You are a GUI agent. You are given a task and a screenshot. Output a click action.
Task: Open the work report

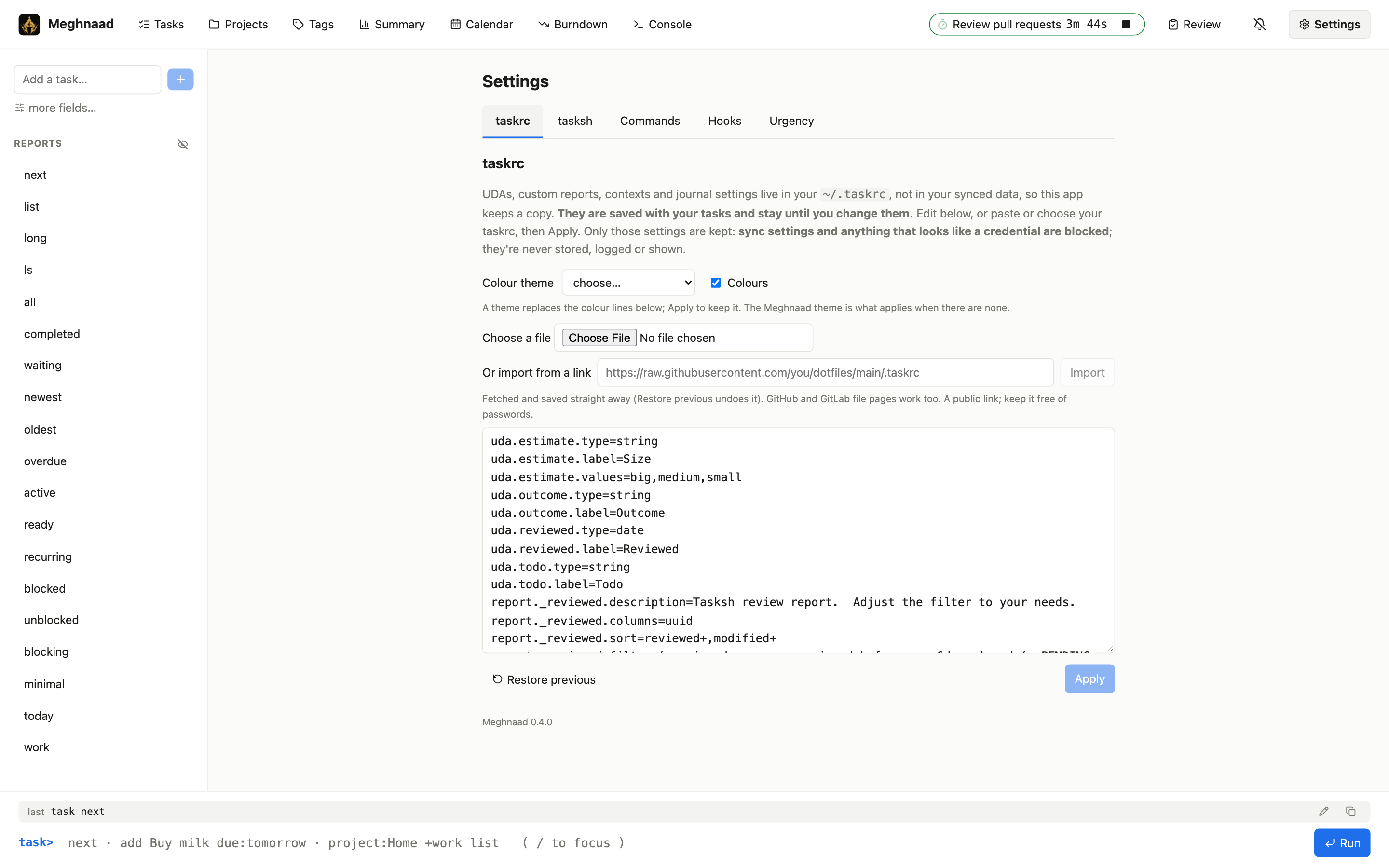(104, 747)
